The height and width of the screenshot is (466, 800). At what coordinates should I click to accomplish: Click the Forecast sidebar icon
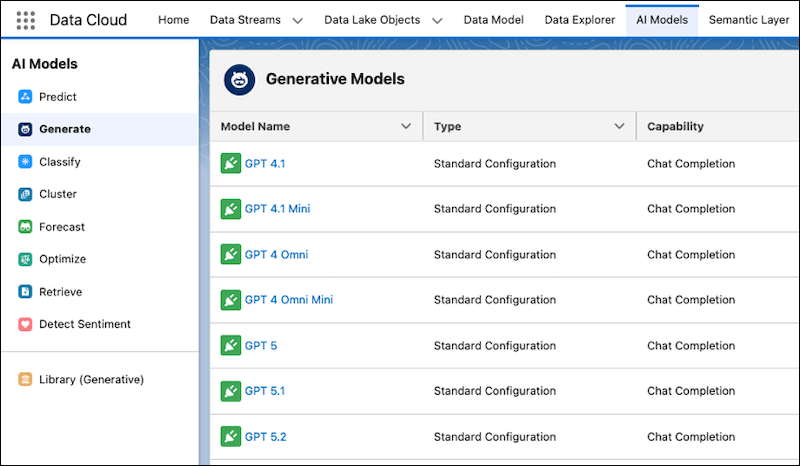tap(25, 227)
